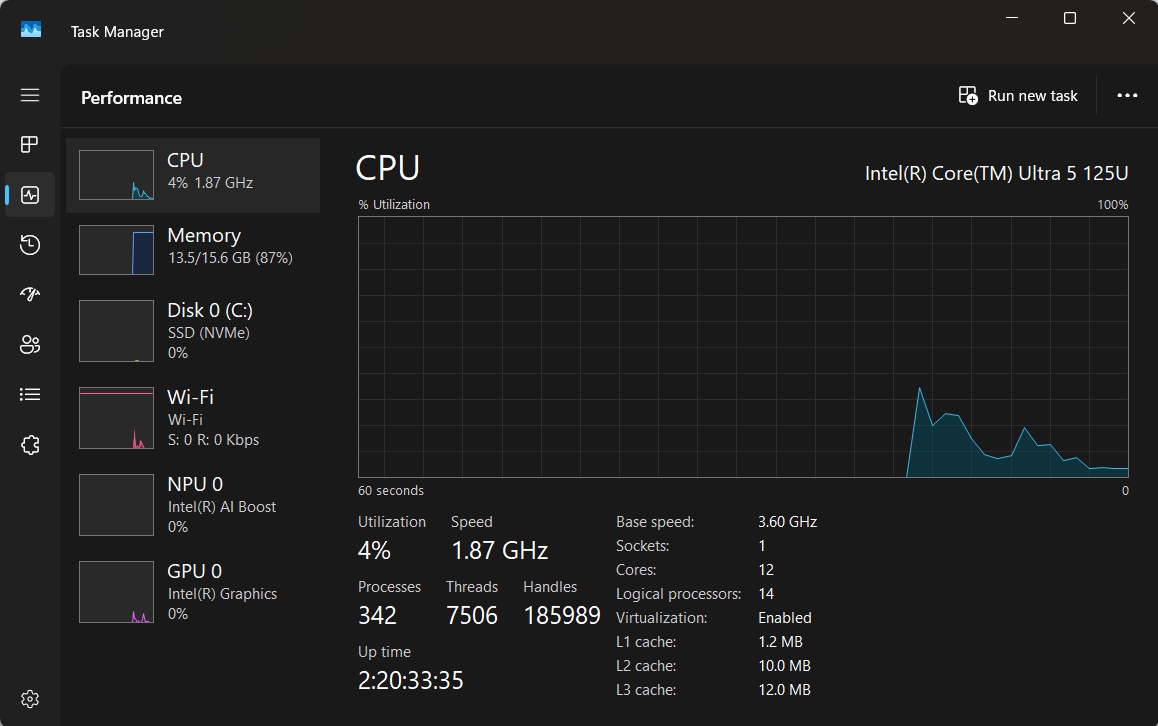The width and height of the screenshot is (1158, 726).
Task: Select Disk 0 (C:) in the list
Action: pos(193,331)
